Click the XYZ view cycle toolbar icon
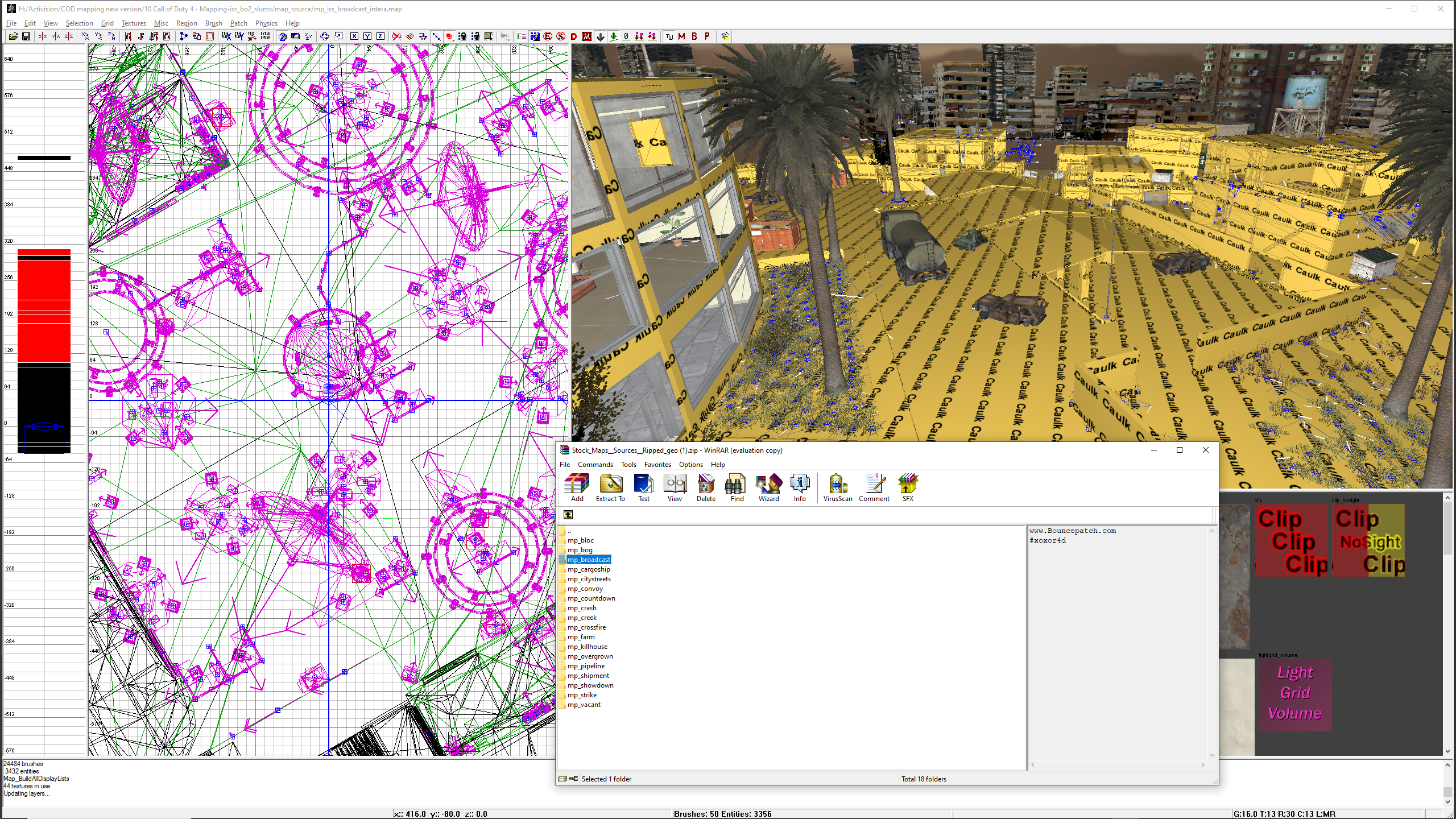Screen dimensions: 1456x819 point(308,36)
